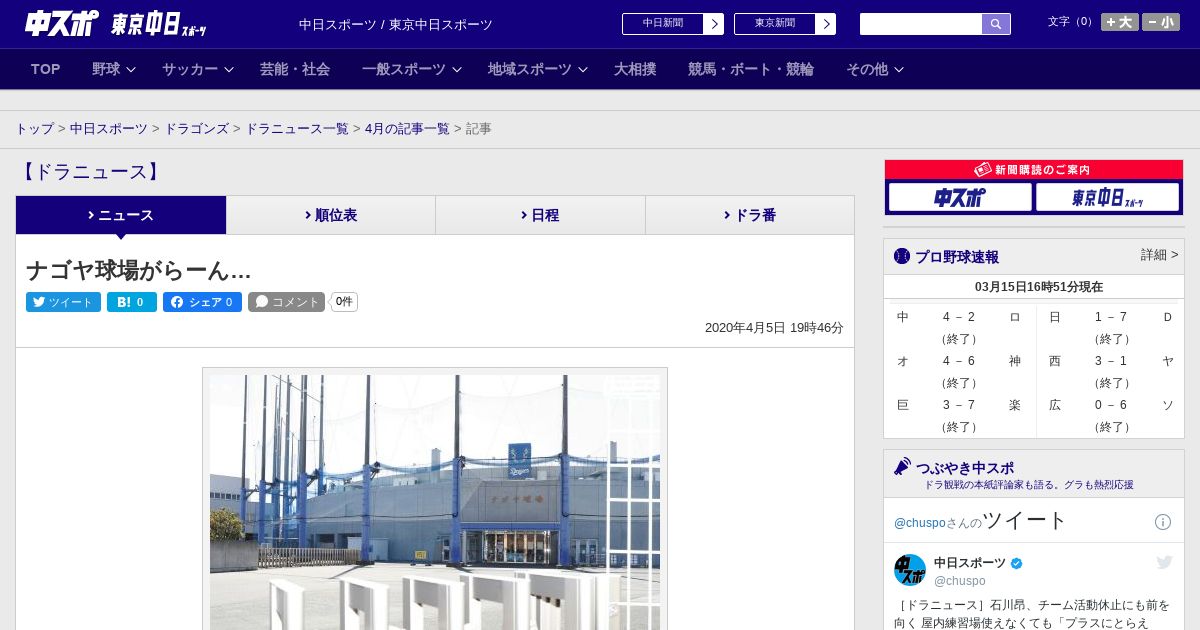
Task: Expand the 地域スポーツ menu dropdown
Action: click(537, 69)
